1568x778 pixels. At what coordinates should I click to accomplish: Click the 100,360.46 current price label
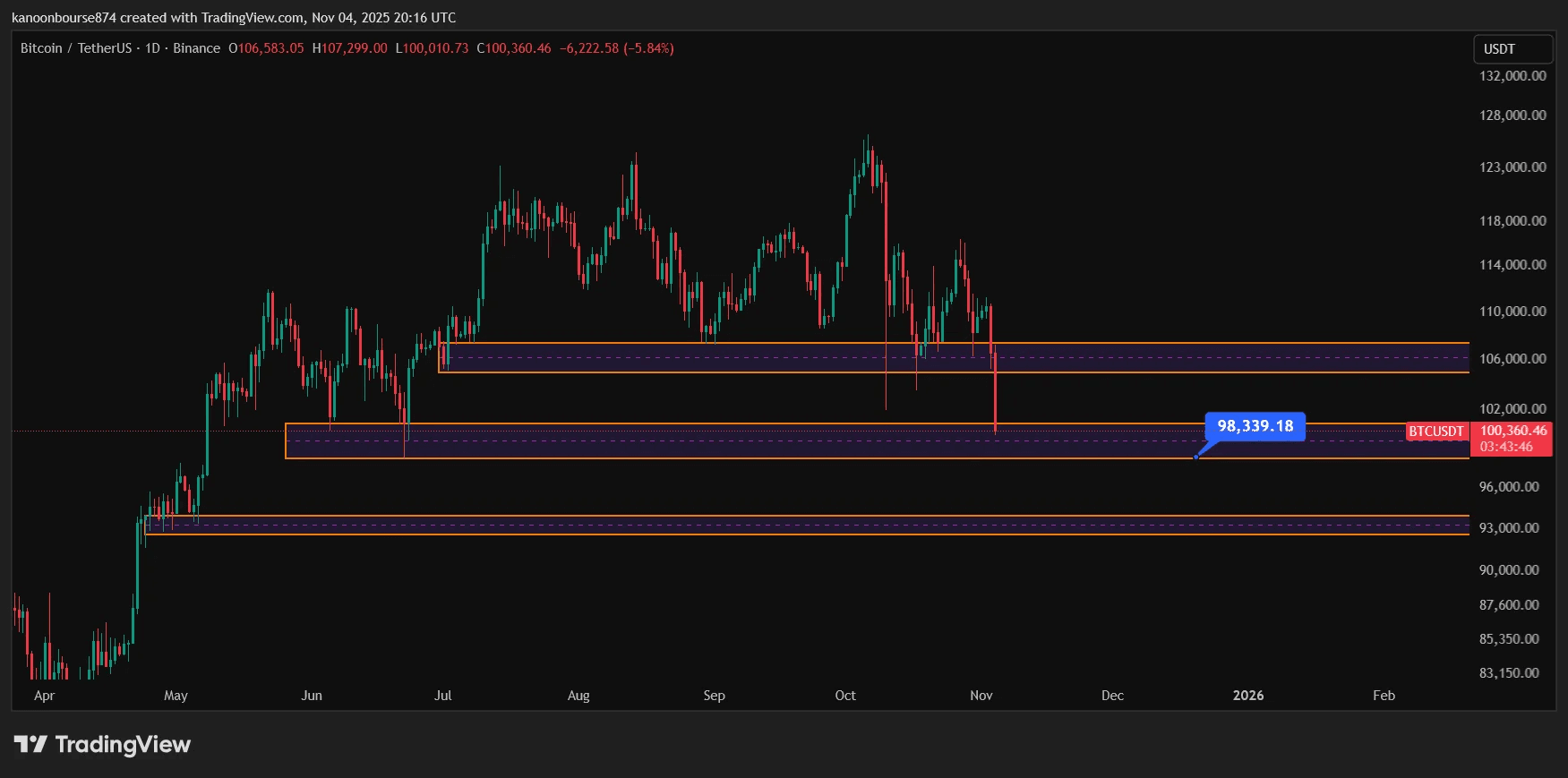(1512, 431)
